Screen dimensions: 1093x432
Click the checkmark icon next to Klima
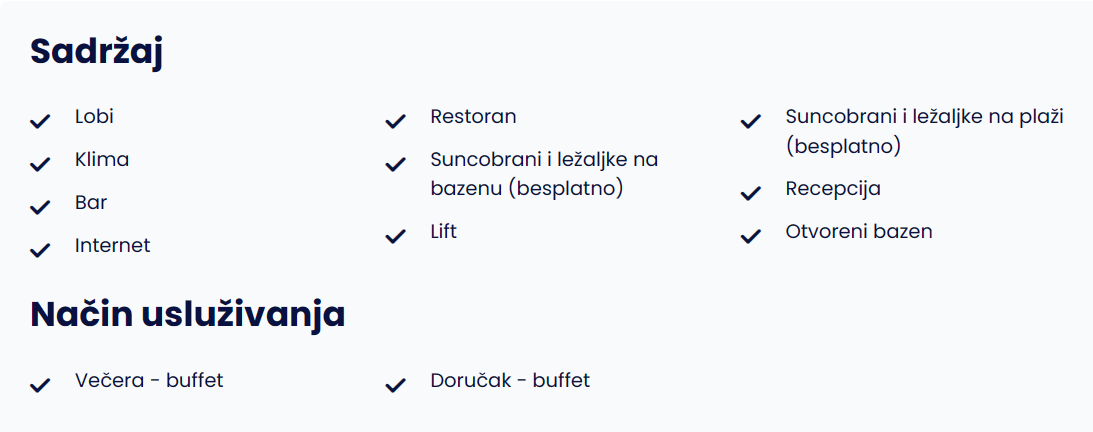click(40, 164)
